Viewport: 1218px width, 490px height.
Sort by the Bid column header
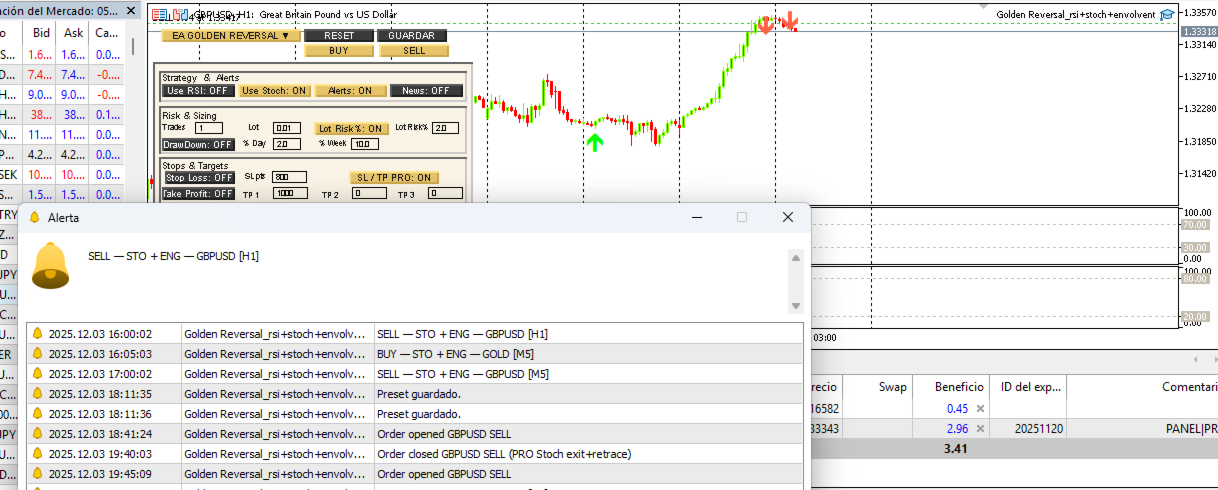point(41,32)
